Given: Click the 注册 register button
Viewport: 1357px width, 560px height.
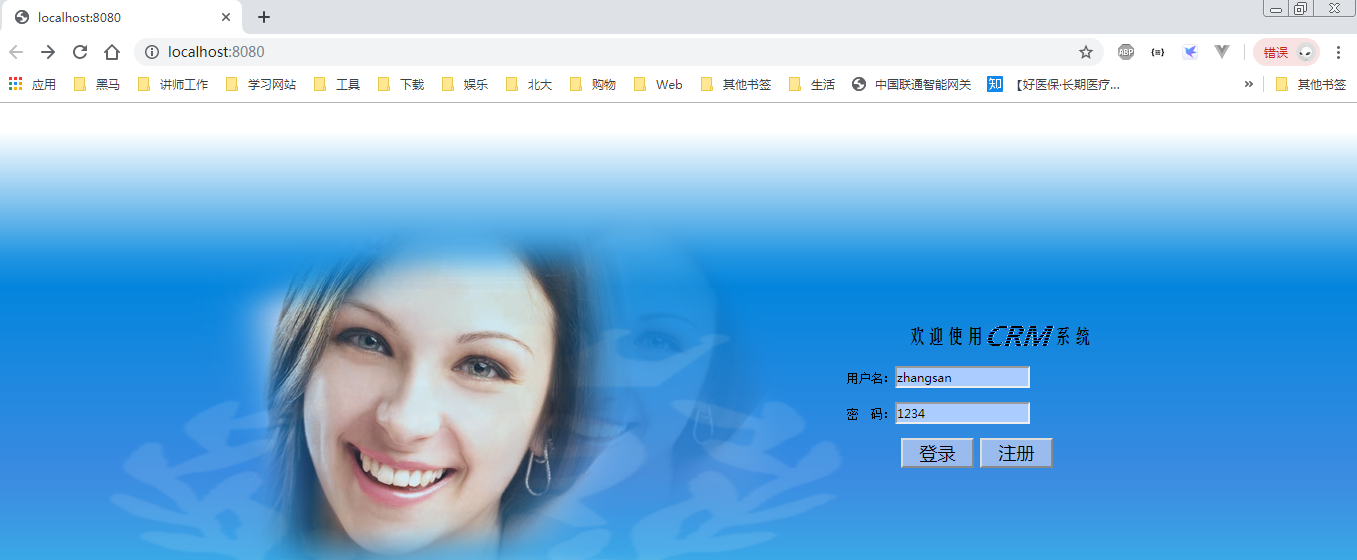Looking at the screenshot, I should click(1016, 453).
